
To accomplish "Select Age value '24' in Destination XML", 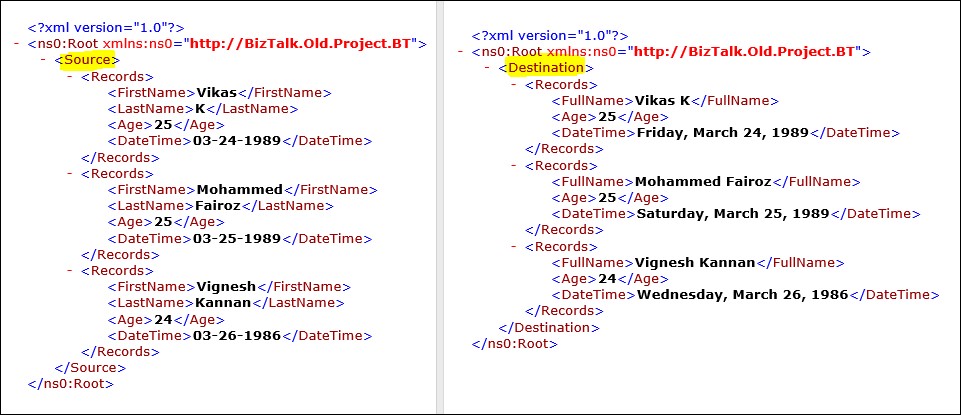I will 607,279.
